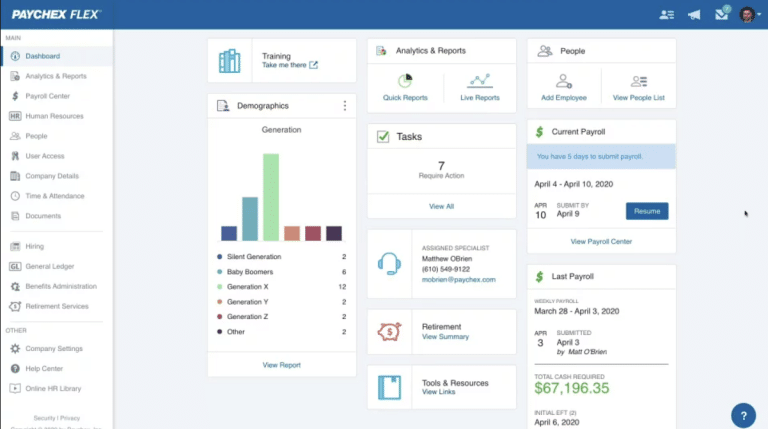The image size is (768, 429).
Task: Open the messages envelope icon
Action: click(721, 14)
